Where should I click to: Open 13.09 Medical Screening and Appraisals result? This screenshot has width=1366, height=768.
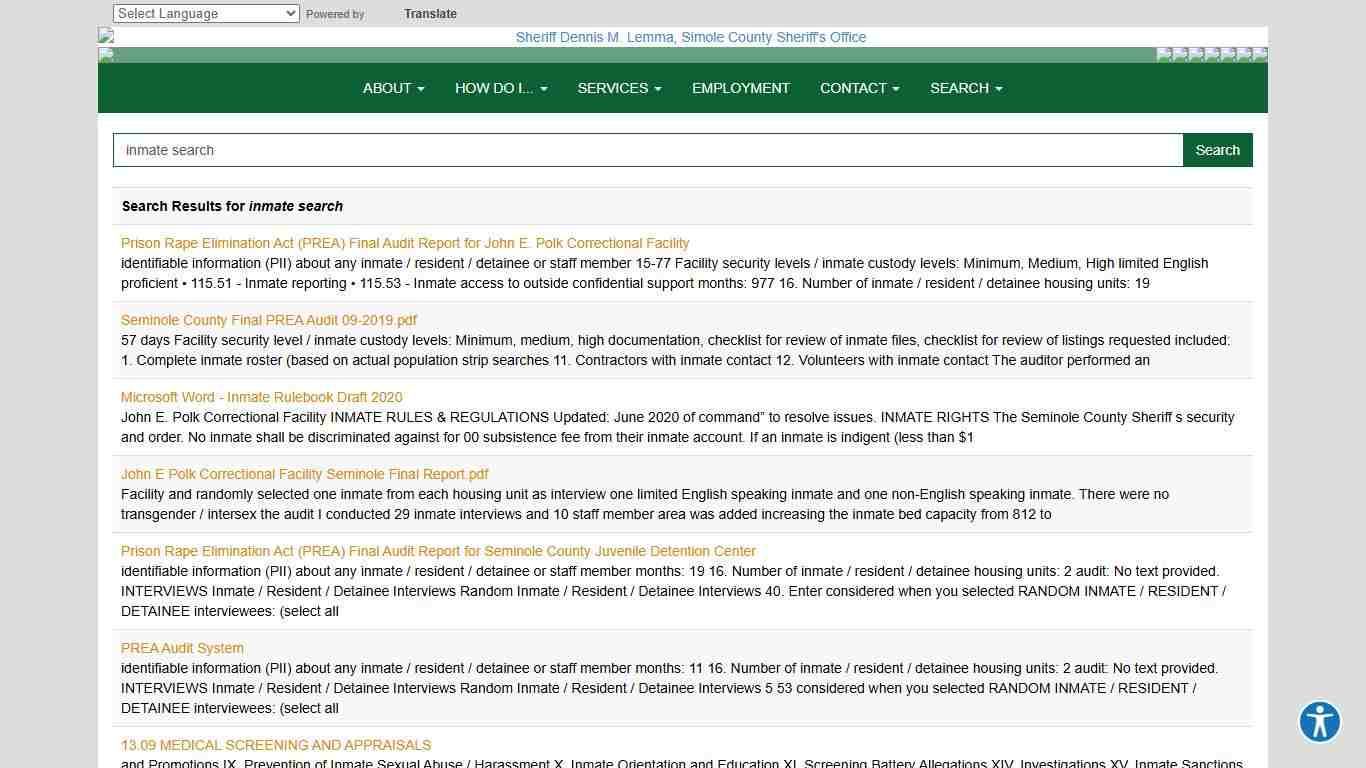point(276,745)
